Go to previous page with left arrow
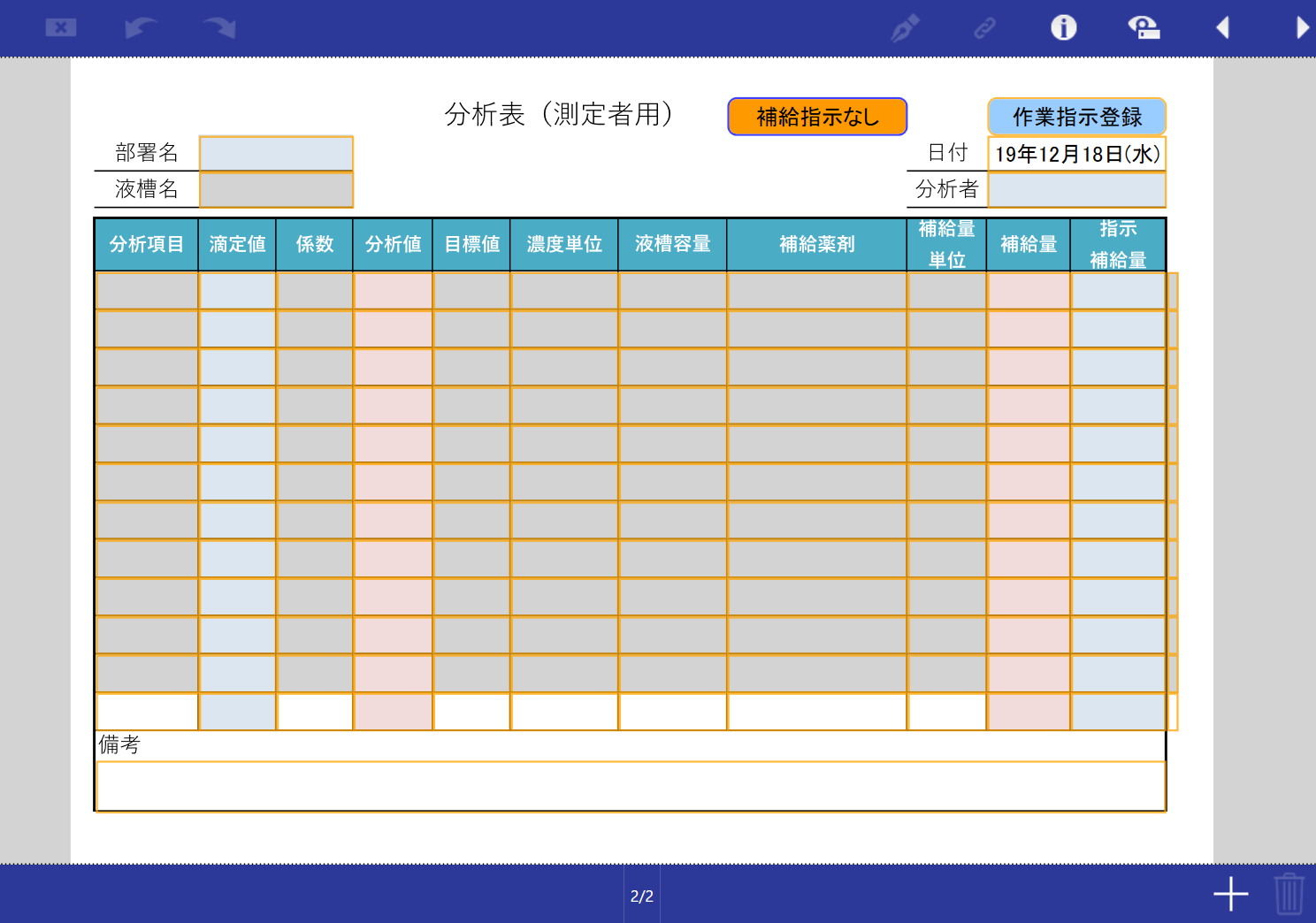This screenshot has height=923, width=1316. click(x=1222, y=27)
